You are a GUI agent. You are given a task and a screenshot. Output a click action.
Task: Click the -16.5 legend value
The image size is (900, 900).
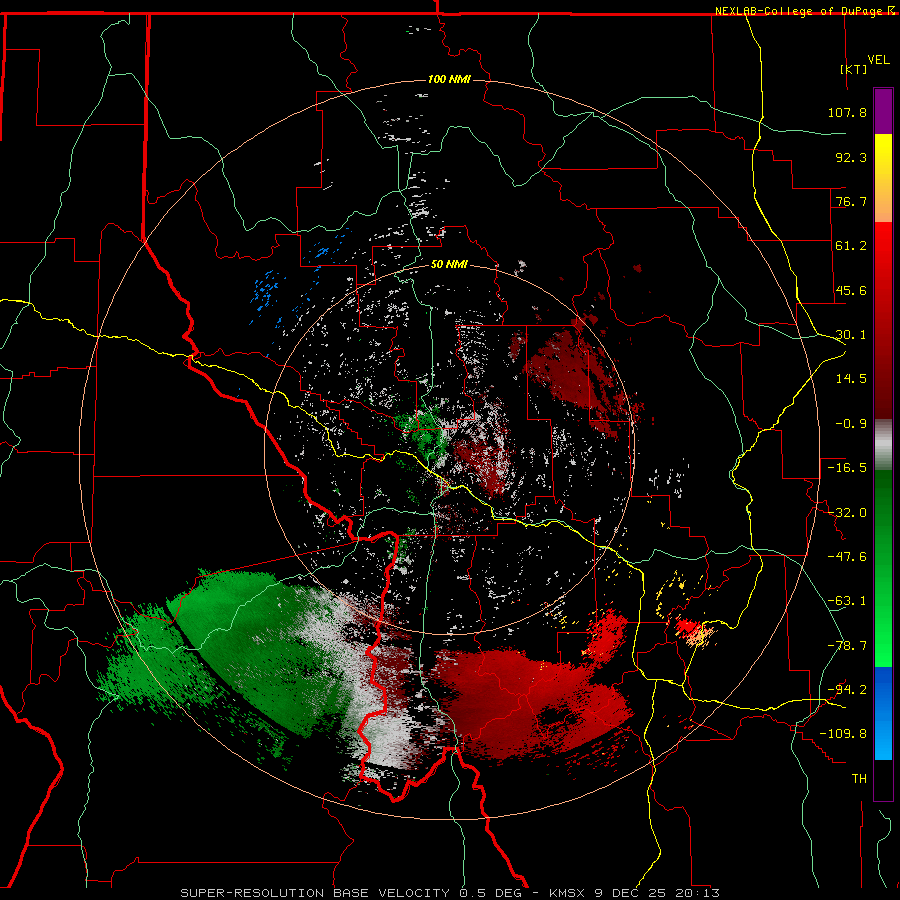847,468
